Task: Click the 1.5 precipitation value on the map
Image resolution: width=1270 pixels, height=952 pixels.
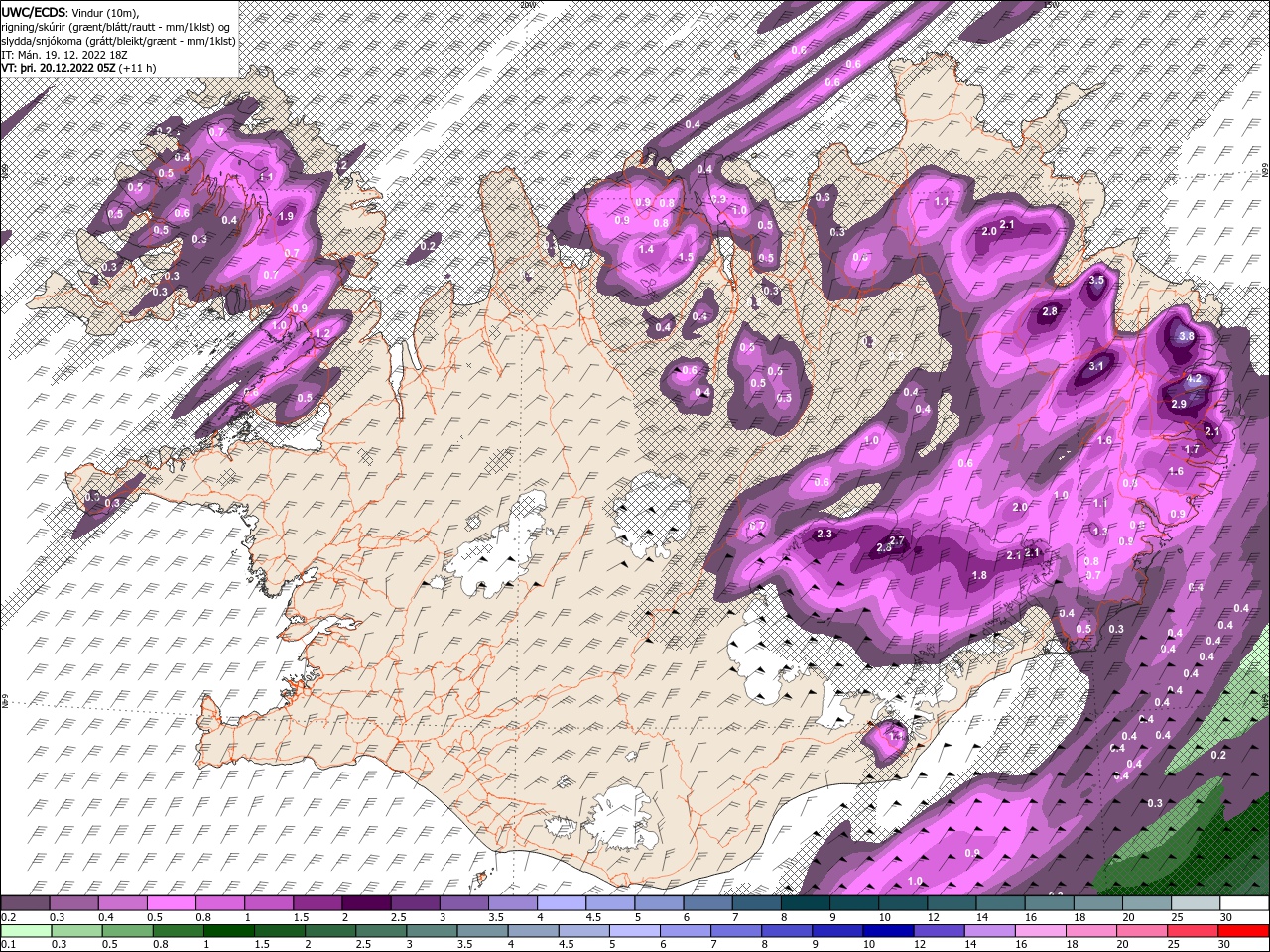Action: tap(685, 257)
